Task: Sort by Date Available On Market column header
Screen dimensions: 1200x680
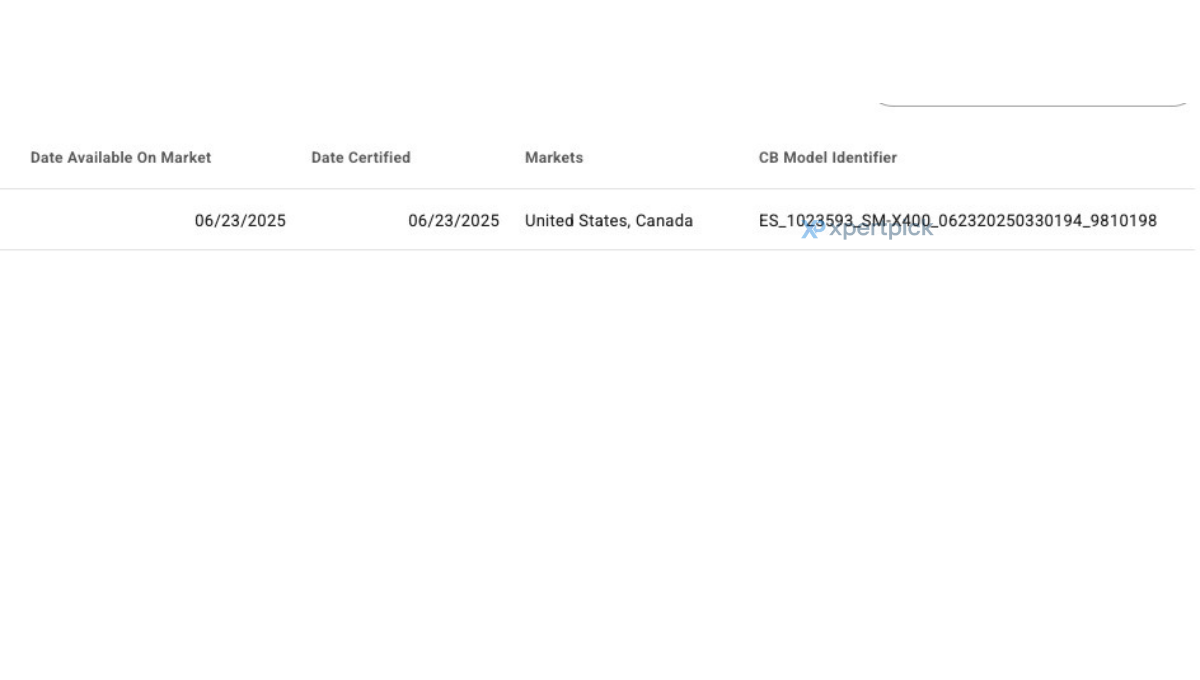Action: pyautogui.click(x=121, y=157)
